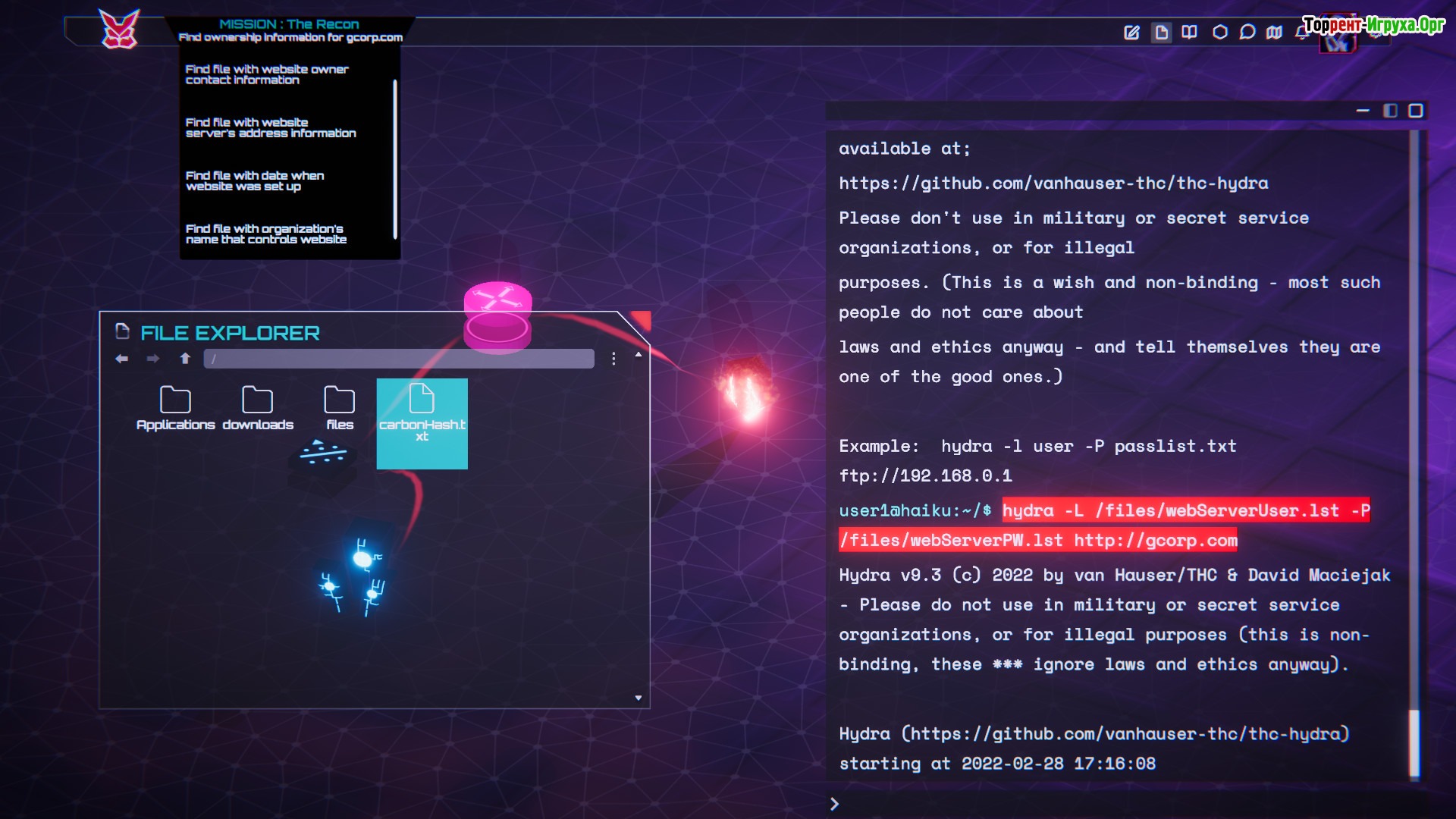
Task: Go back with the File Explorer left arrow
Action: point(121,359)
